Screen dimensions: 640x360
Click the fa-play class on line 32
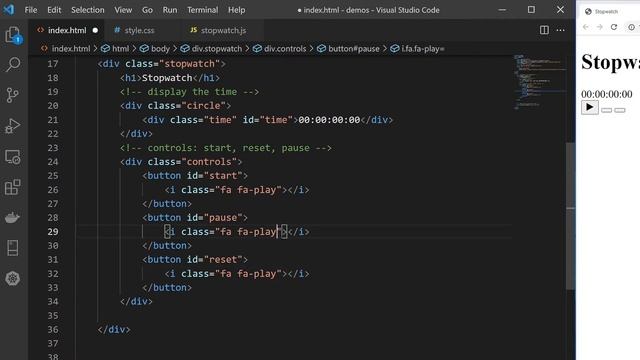point(257,273)
